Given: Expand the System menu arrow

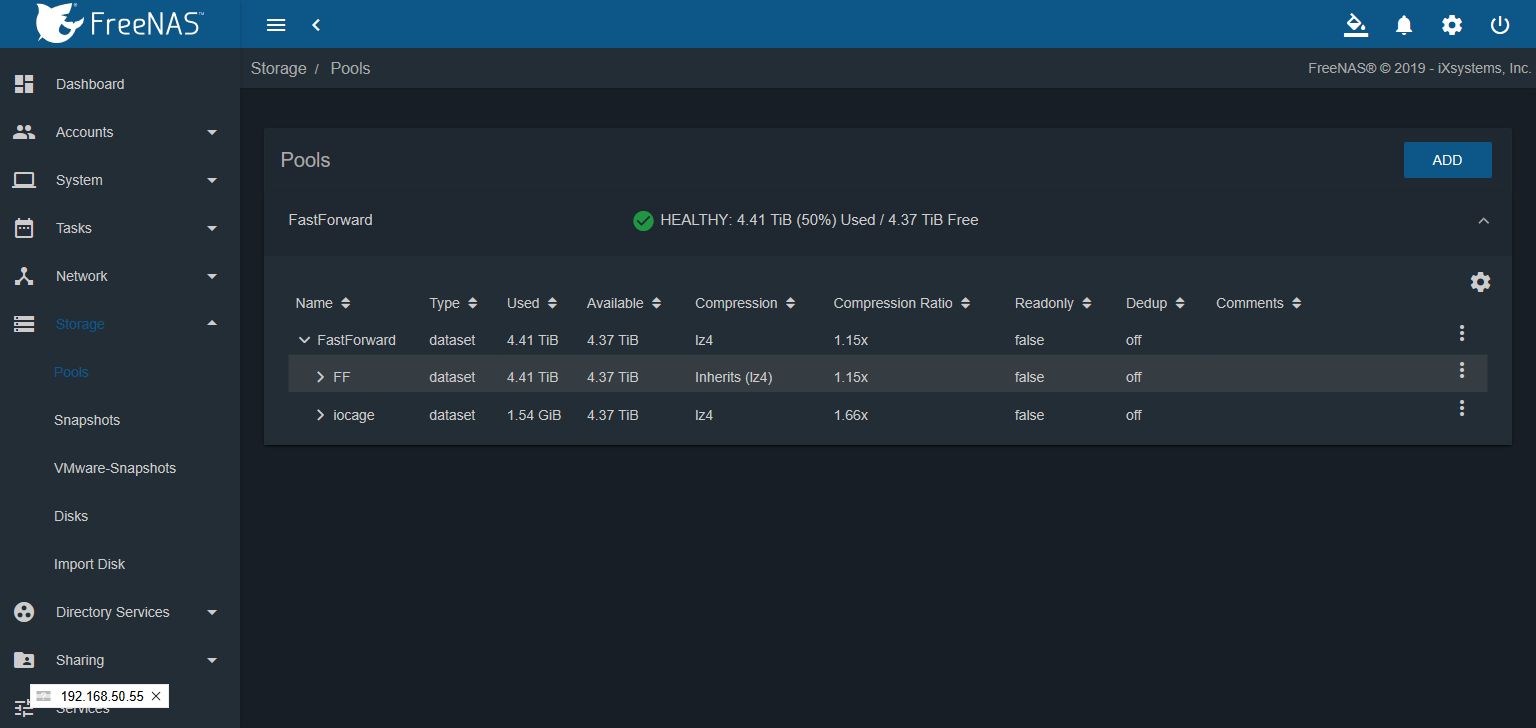Looking at the screenshot, I should pyautogui.click(x=212, y=180).
